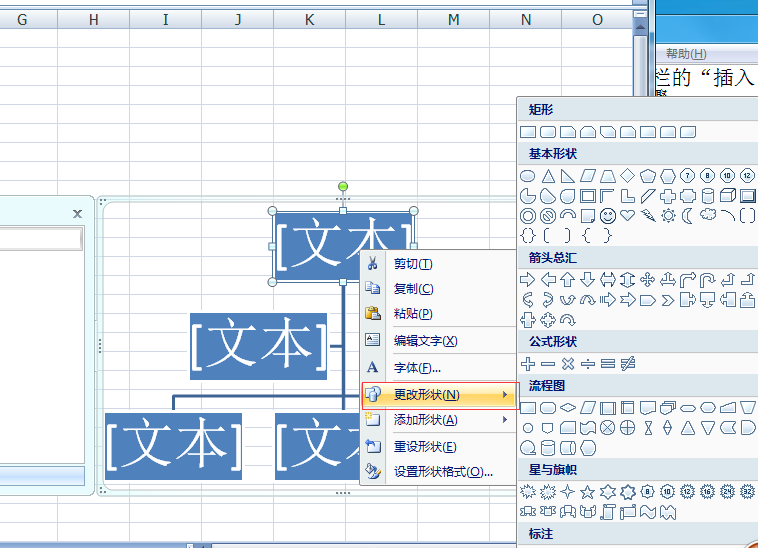Select column header K
This screenshot has height=548, width=758.
point(309,20)
